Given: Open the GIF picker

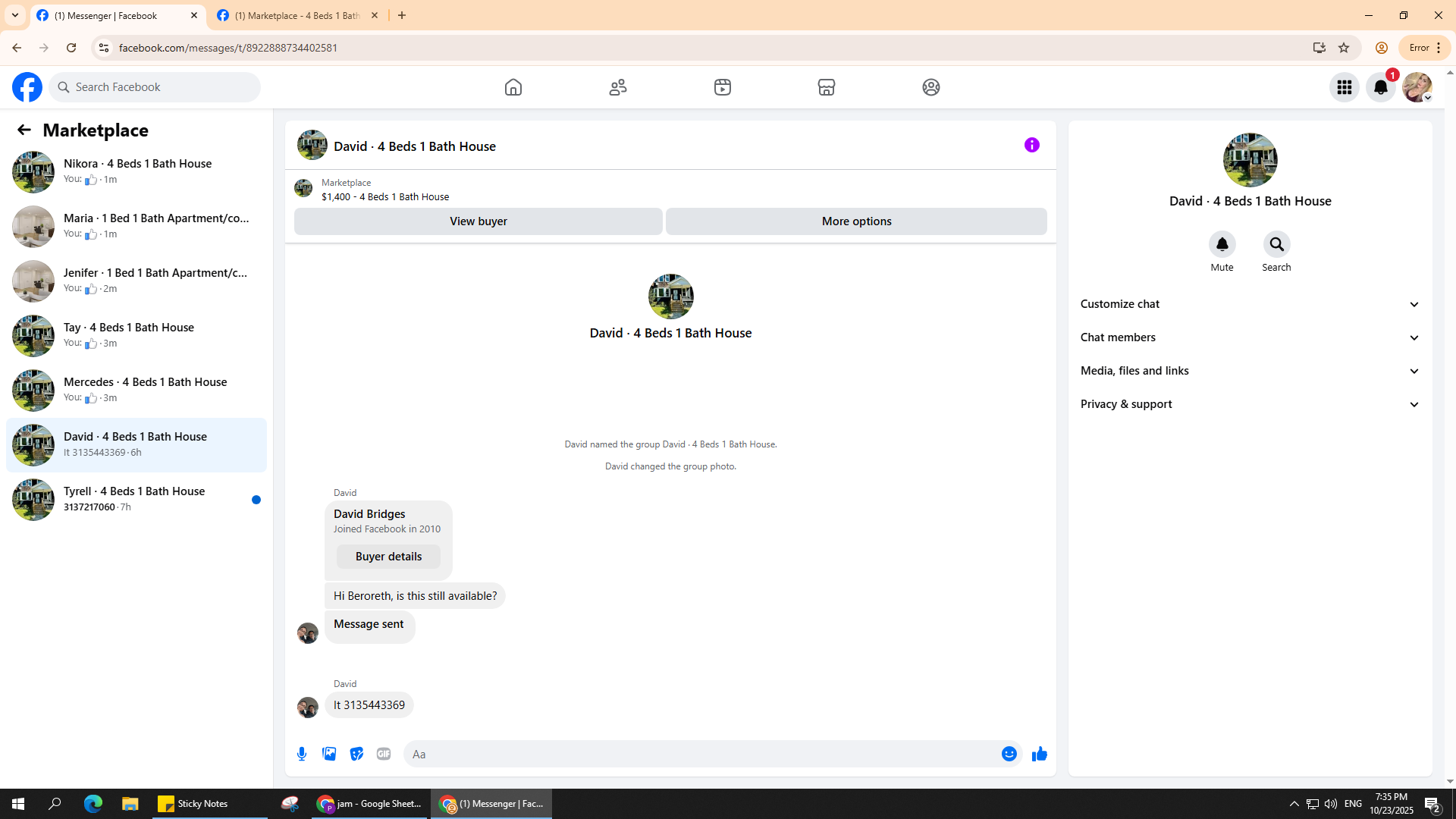Looking at the screenshot, I should (x=384, y=754).
